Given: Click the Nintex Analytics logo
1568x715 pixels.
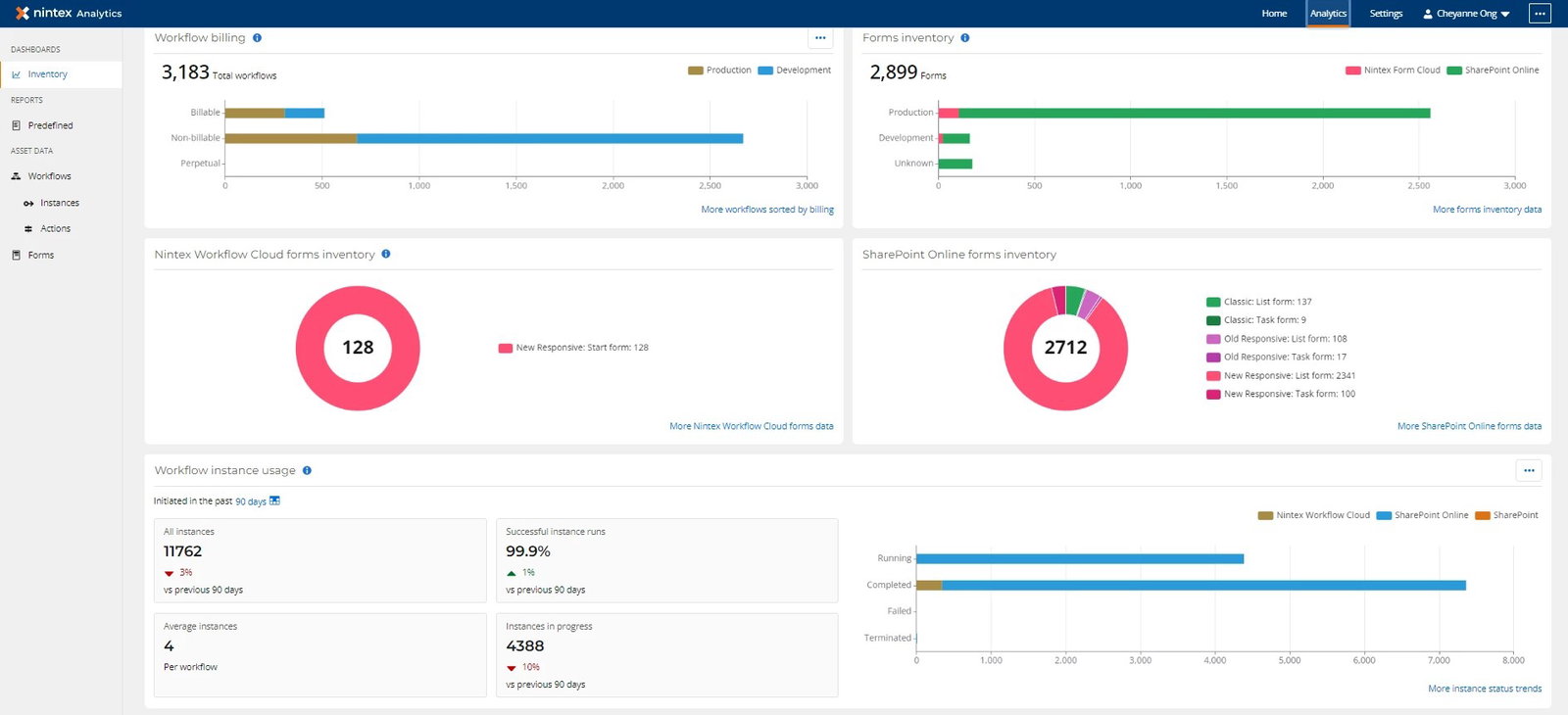Looking at the screenshot, I should click(x=68, y=13).
